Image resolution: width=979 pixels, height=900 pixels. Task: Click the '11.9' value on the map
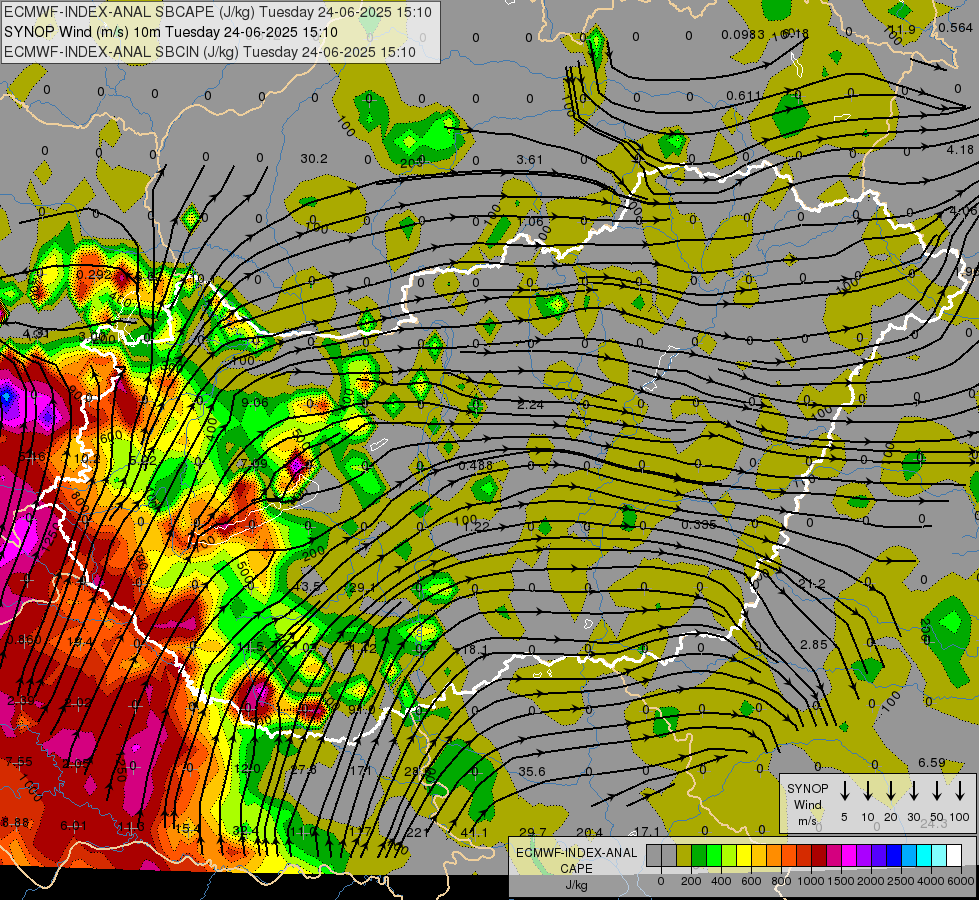(x=902, y=29)
